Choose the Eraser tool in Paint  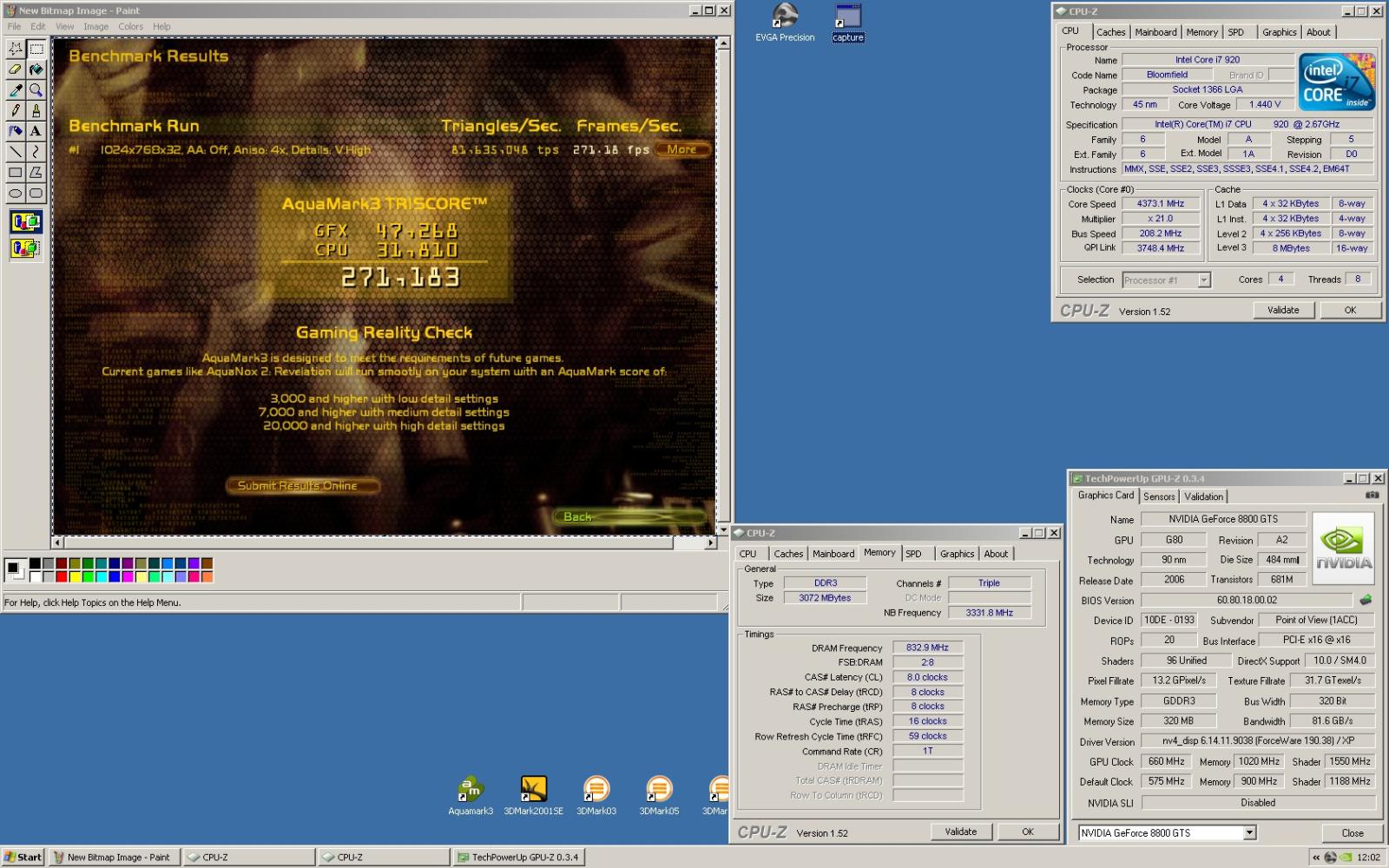[16, 69]
